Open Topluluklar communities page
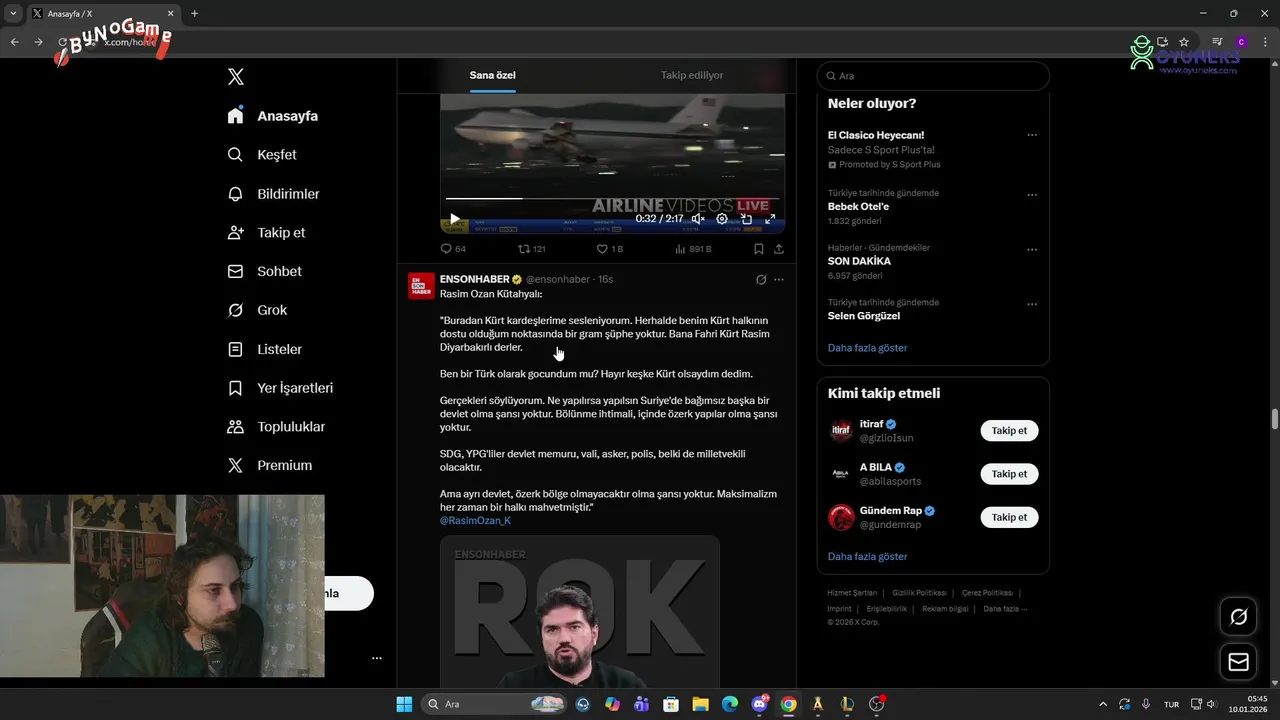Screen dimensions: 1280x720 [x=276, y=427]
